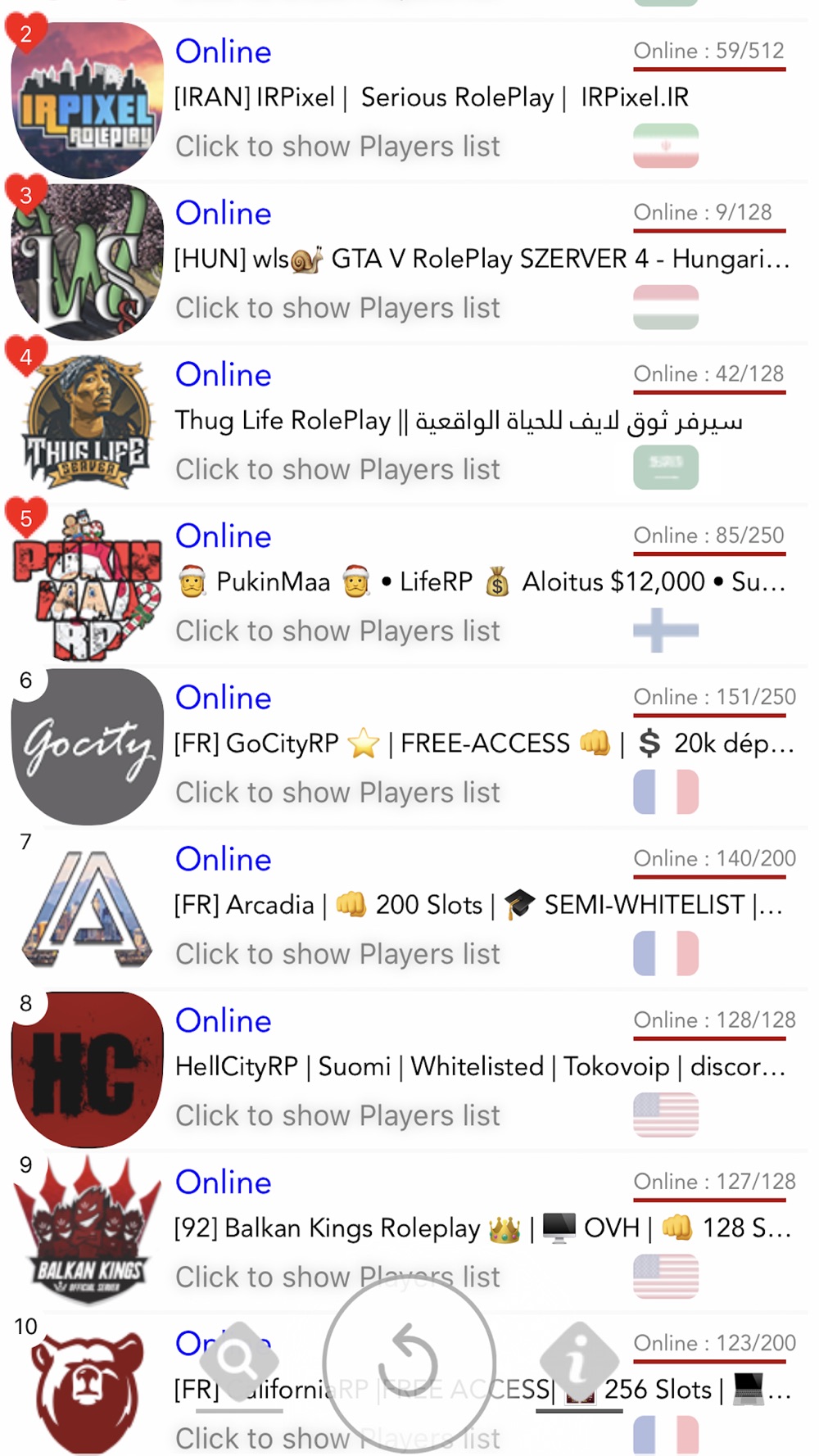
Task: Tap the Arcadia server logo
Action: pos(87,907)
